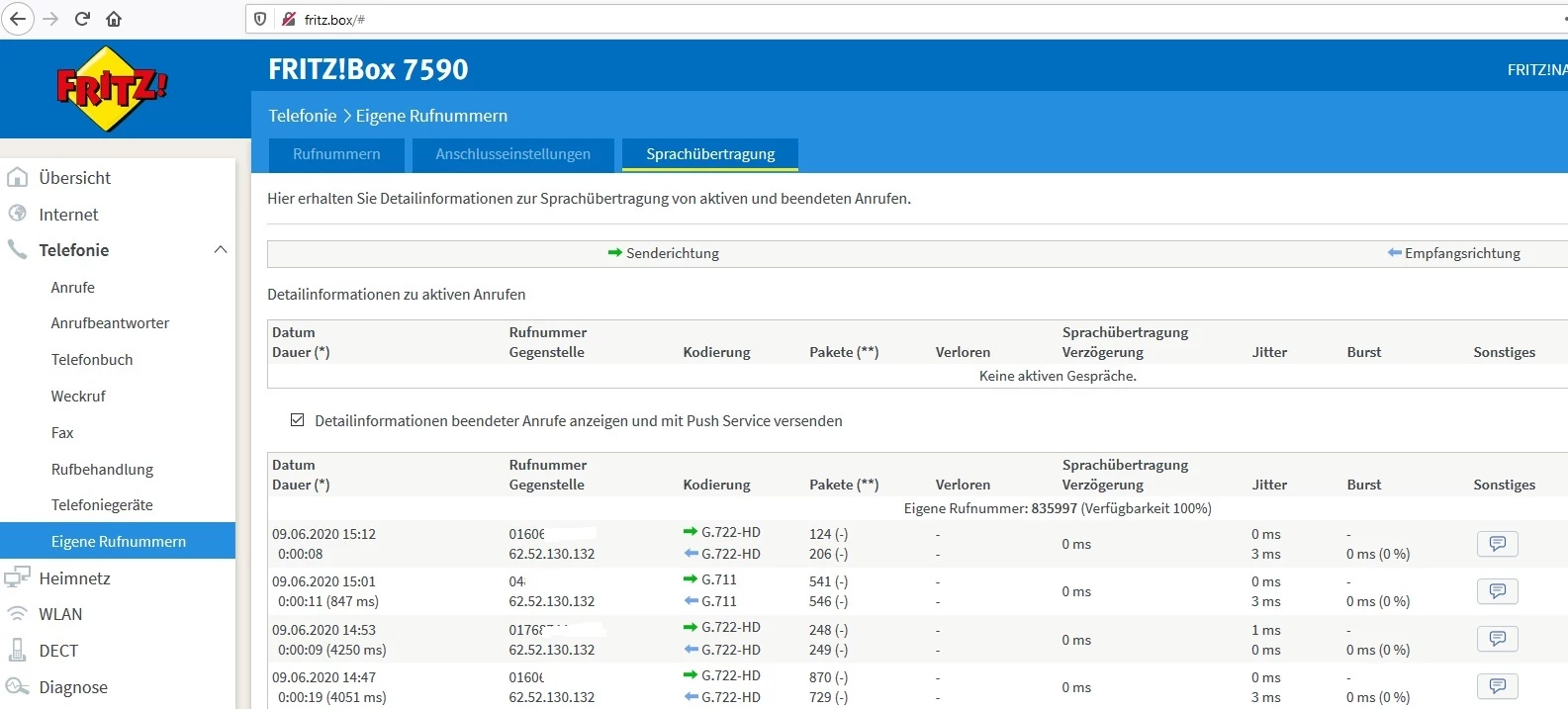This screenshot has height=709, width=1568.
Task: Uncheck Detailinformationen beendeter Anrufe checkbox
Action: pyautogui.click(x=297, y=420)
